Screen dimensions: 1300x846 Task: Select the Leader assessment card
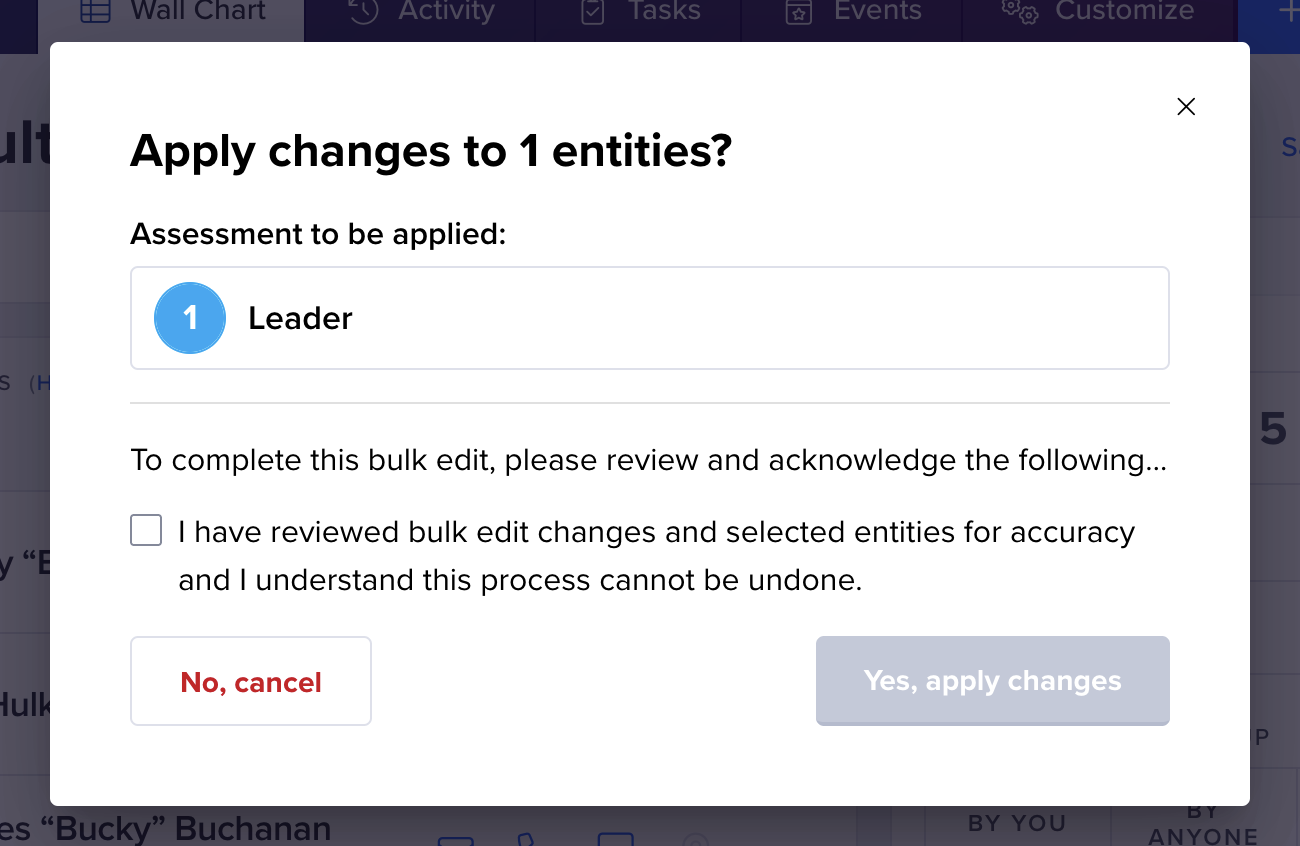(650, 318)
